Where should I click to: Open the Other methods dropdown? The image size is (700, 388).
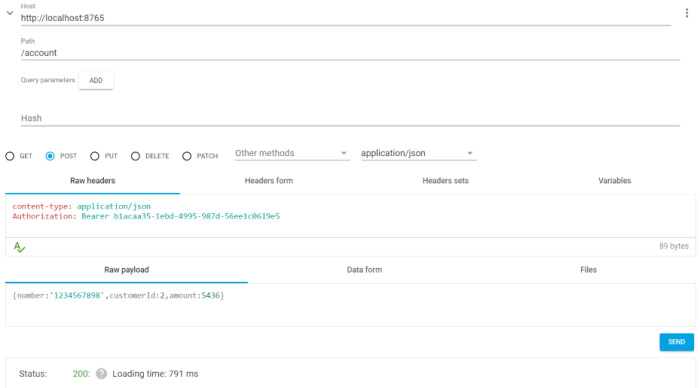[x=292, y=153]
